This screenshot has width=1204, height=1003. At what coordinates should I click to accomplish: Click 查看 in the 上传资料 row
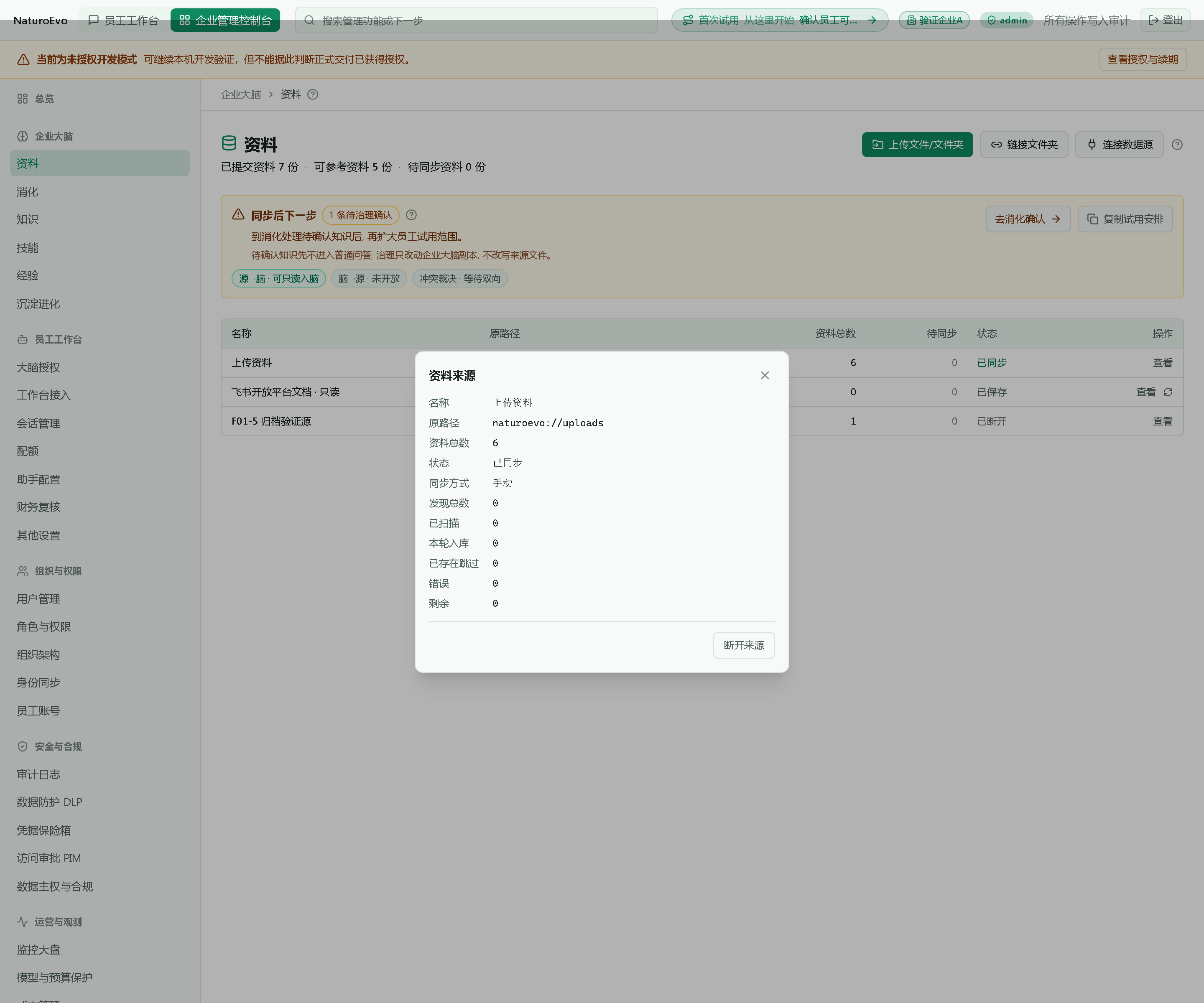point(1162,363)
